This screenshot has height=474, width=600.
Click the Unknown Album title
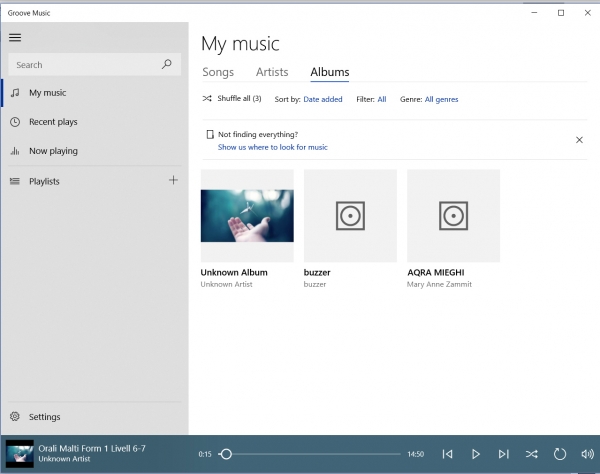pos(234,272)
